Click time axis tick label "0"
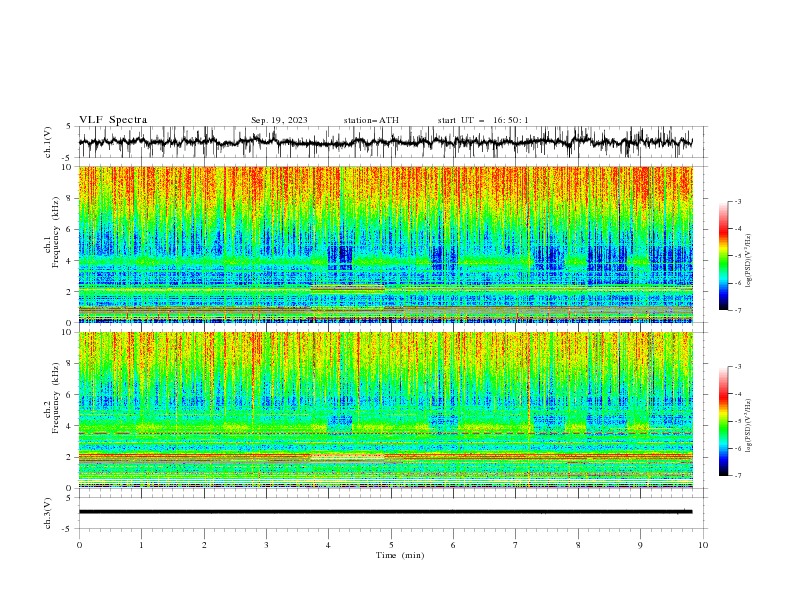The image size is (792, 612). [79, 545]
